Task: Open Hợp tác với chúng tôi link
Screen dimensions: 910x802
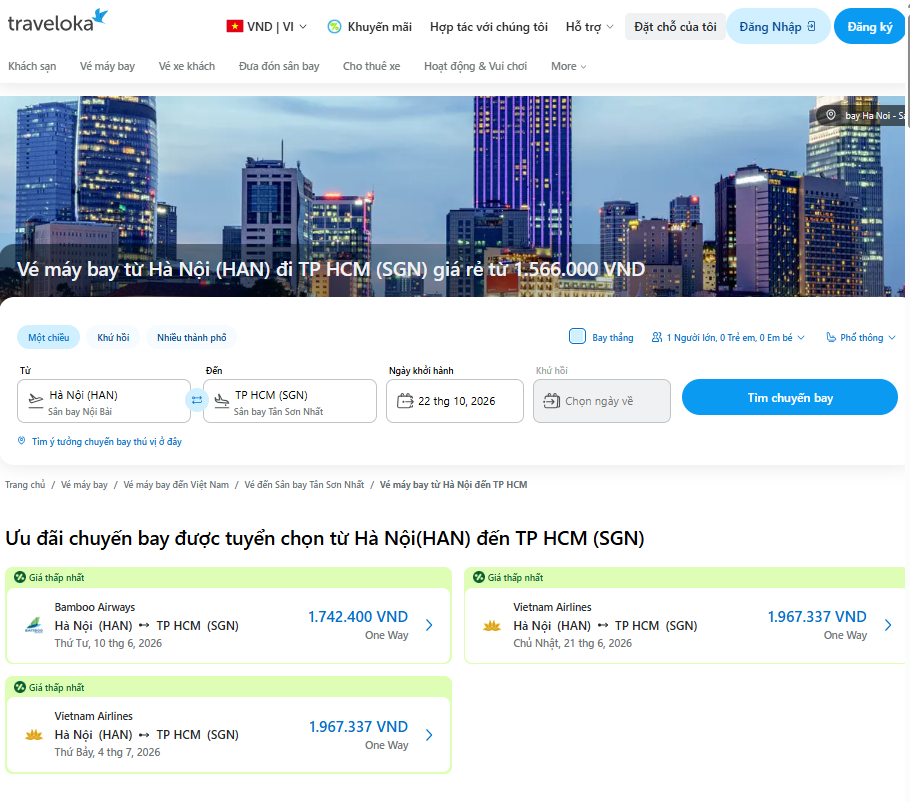Action: 489,27
